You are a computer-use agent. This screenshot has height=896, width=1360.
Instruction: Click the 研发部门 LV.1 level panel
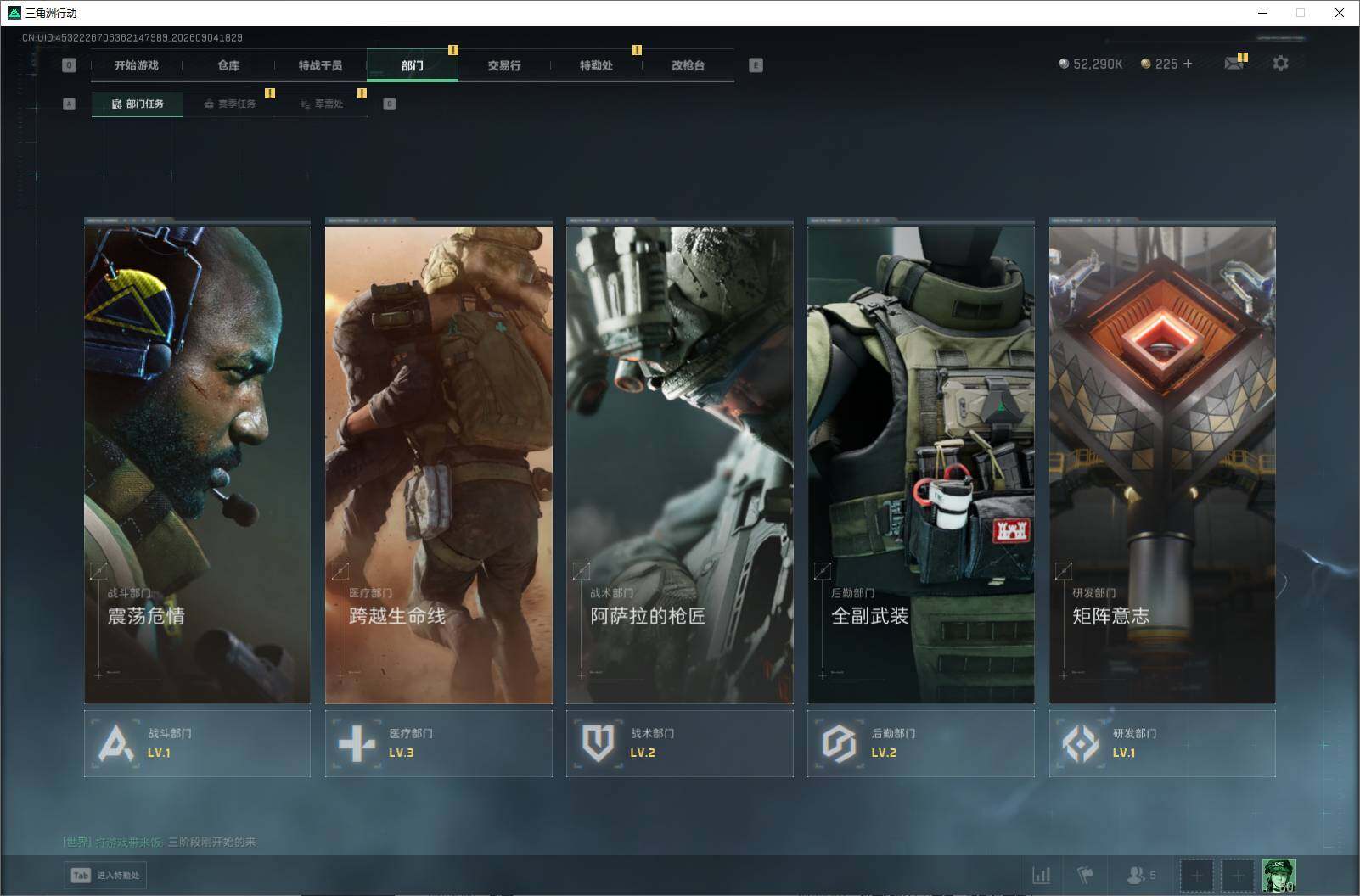point(1162,743)
